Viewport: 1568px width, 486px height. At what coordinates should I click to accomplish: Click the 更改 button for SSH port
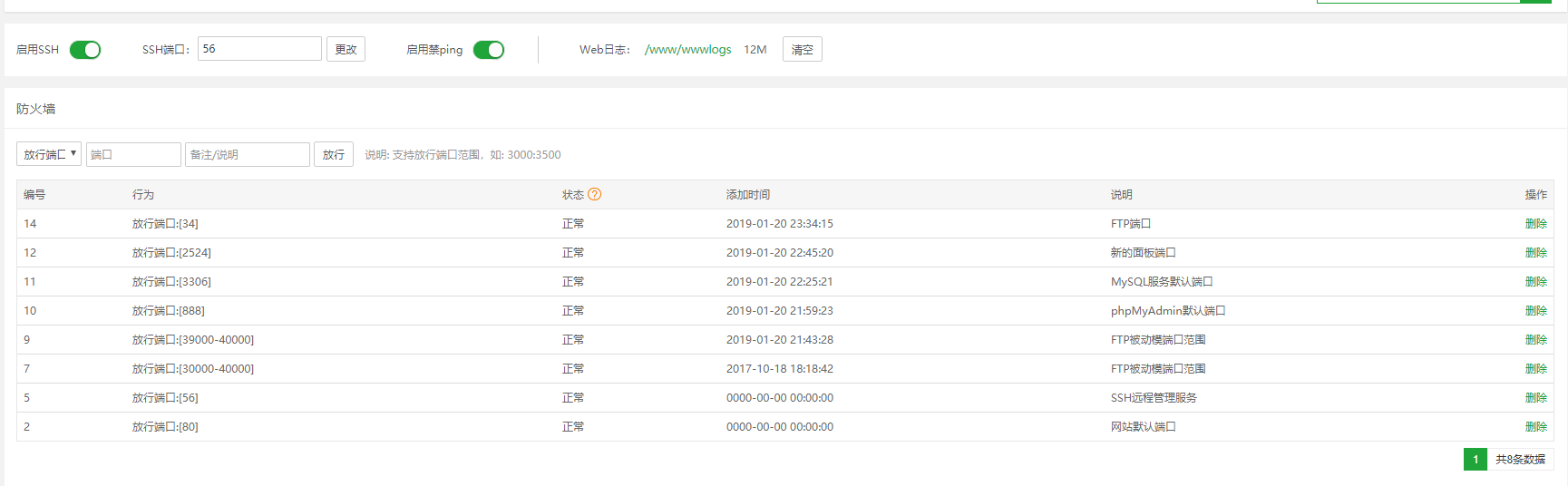click(346, 49)
